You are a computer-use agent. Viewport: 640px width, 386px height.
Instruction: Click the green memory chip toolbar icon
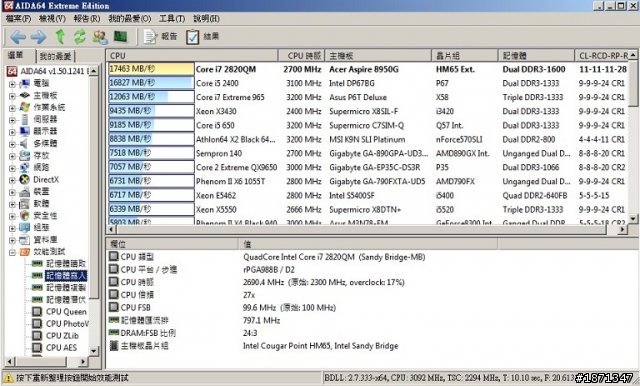pyautogui.click(x=120, y=37)
